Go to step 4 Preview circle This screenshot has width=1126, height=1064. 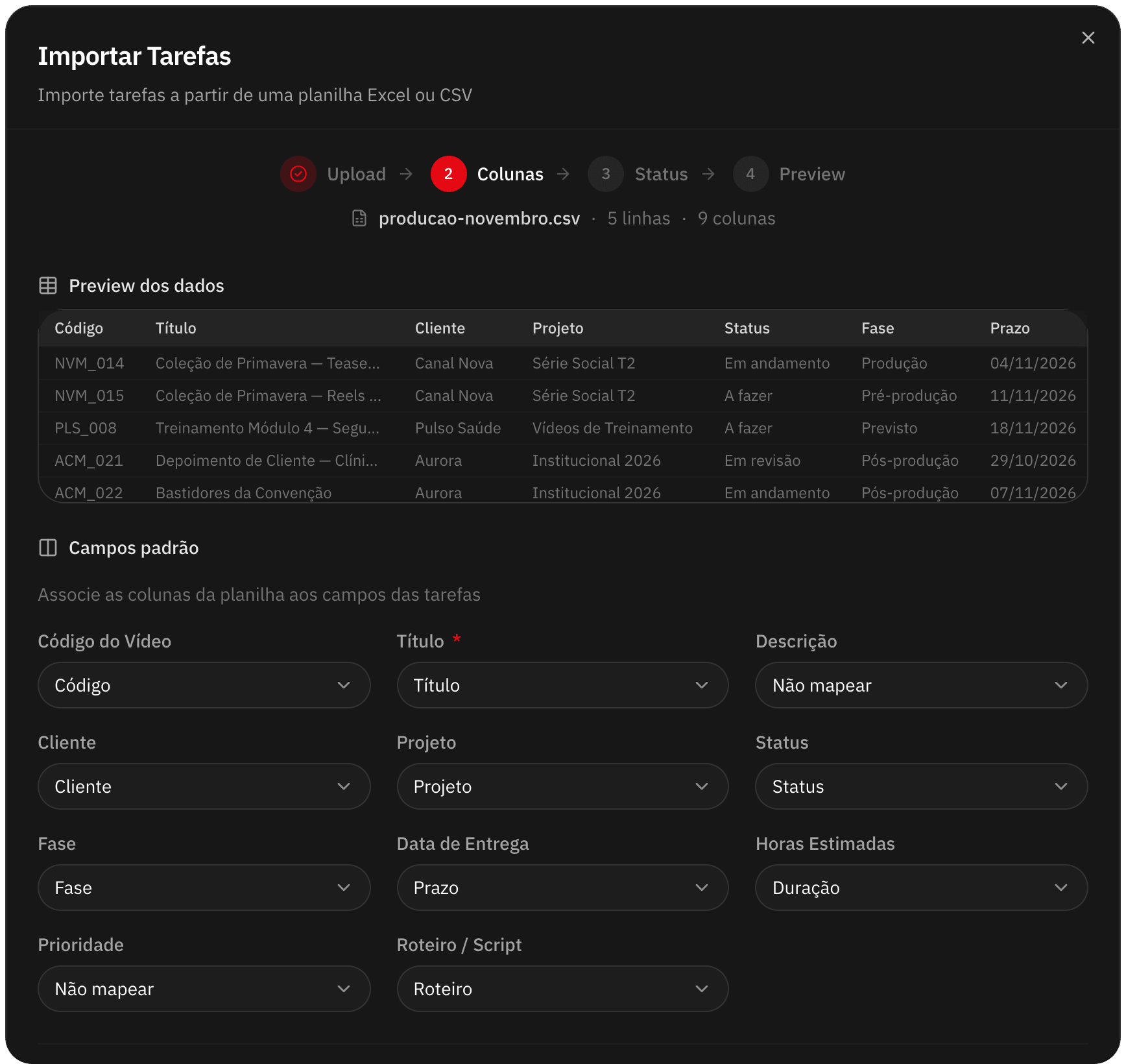tap(750, 174)
